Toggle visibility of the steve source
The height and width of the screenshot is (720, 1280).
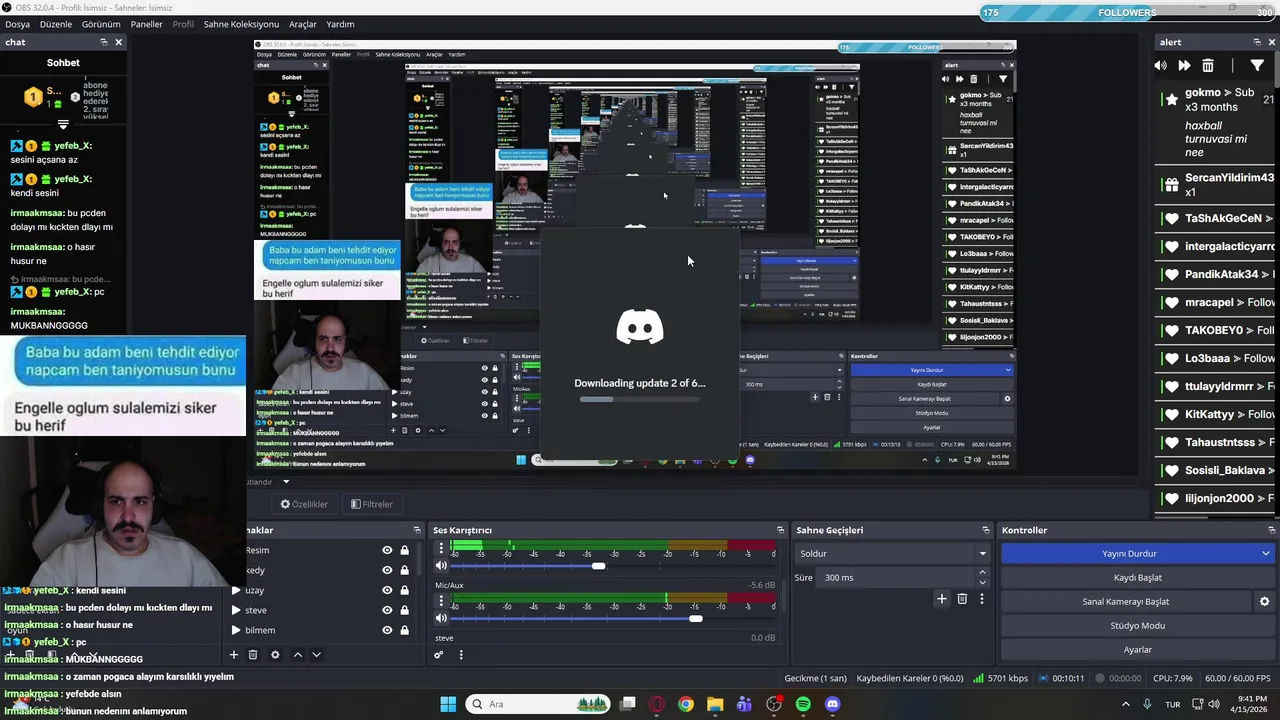(387, 610)
